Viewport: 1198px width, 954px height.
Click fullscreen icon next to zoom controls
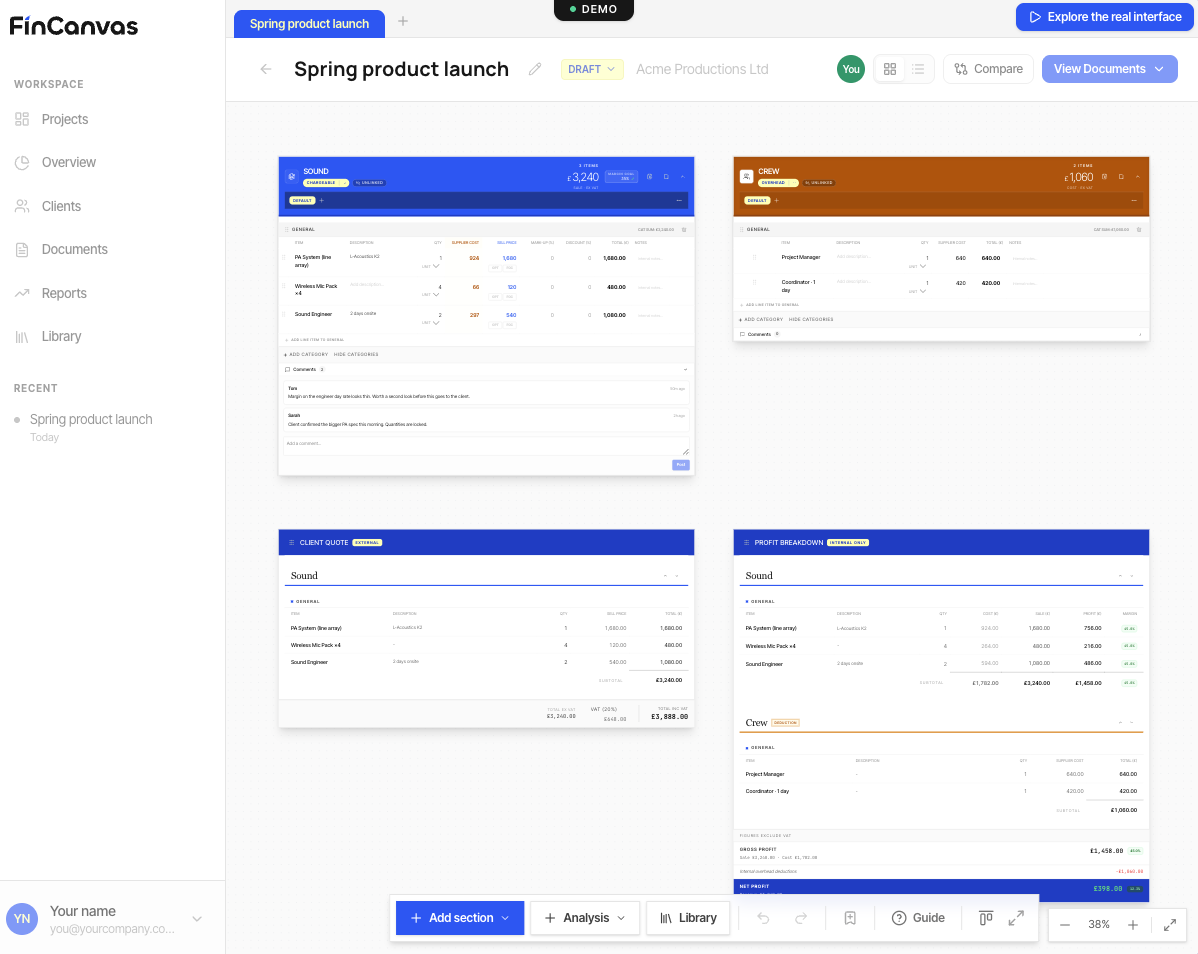(x=1170, y=925)
